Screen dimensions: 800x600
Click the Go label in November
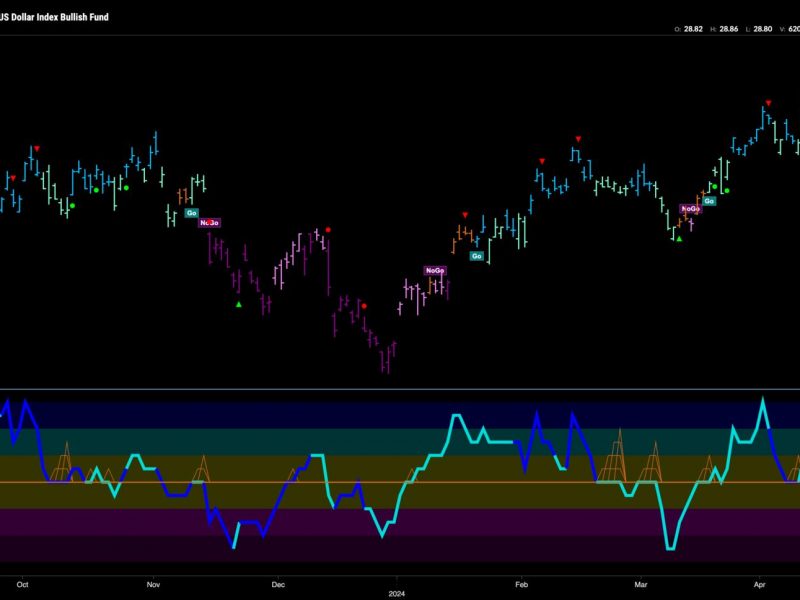[x=191, y=213]
